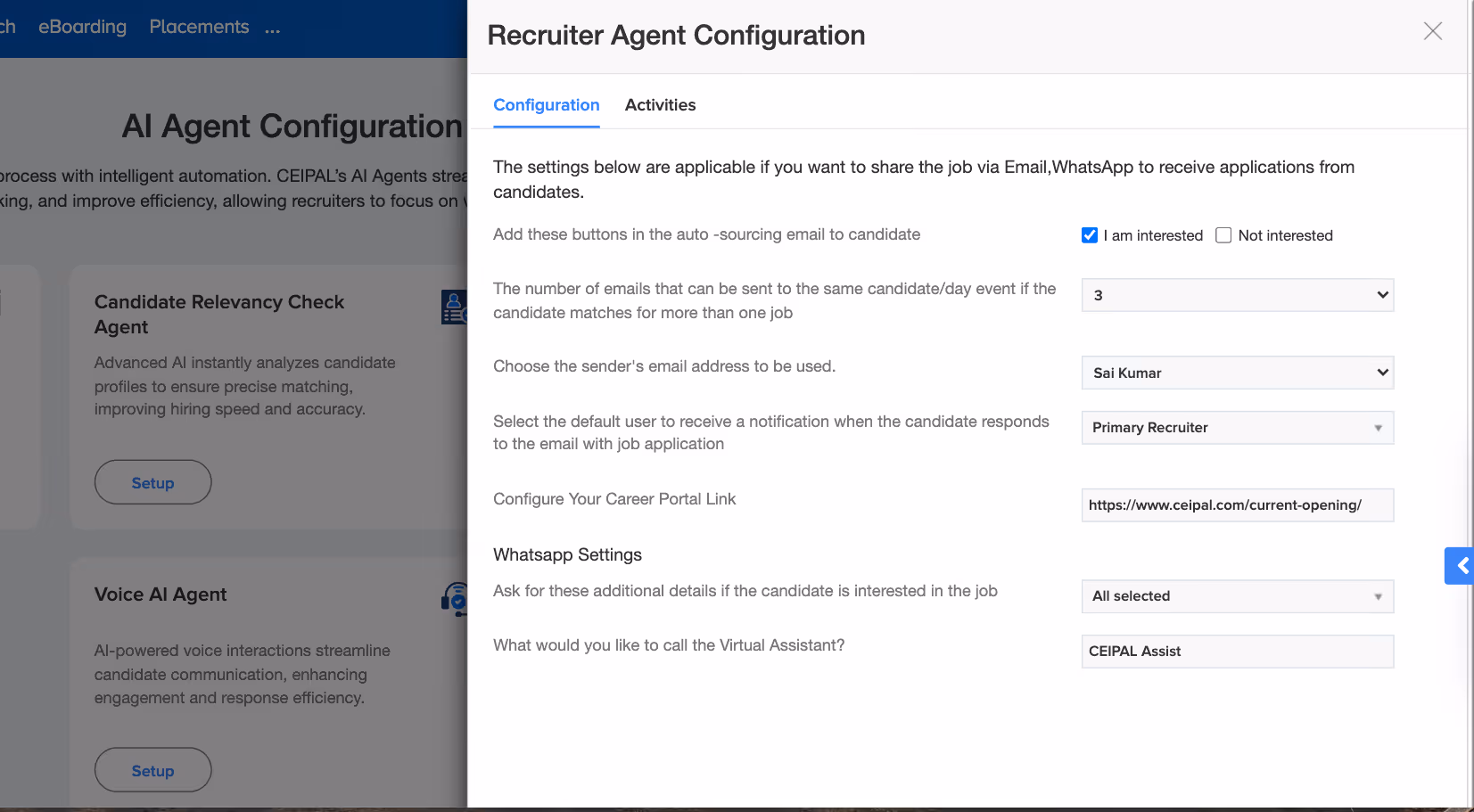Uncheck the I am interested checkbox
Viewport: 1474px width, 812px height.
(1089, 235)
